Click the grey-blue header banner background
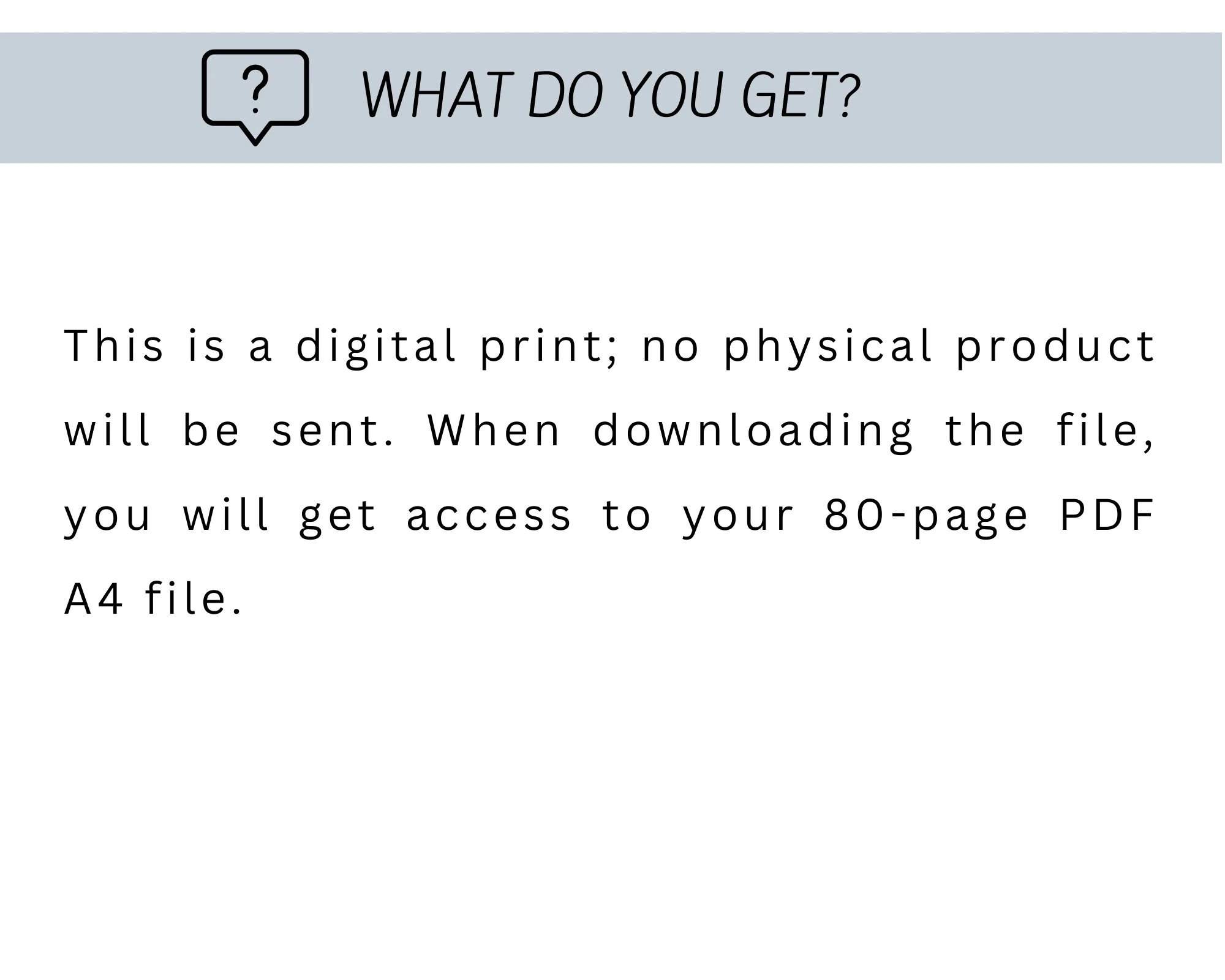Image resolution: width=1225 pixels, height=980 pixels. point(1041,98)
